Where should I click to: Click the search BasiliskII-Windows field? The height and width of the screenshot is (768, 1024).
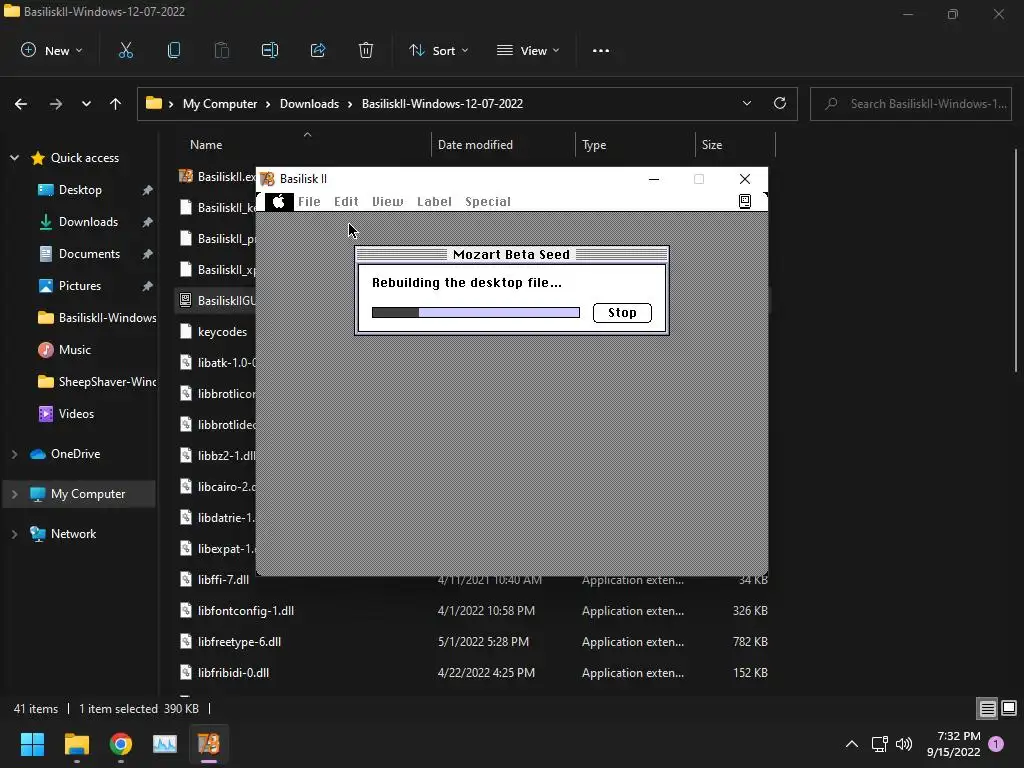[x=911, y=104]
